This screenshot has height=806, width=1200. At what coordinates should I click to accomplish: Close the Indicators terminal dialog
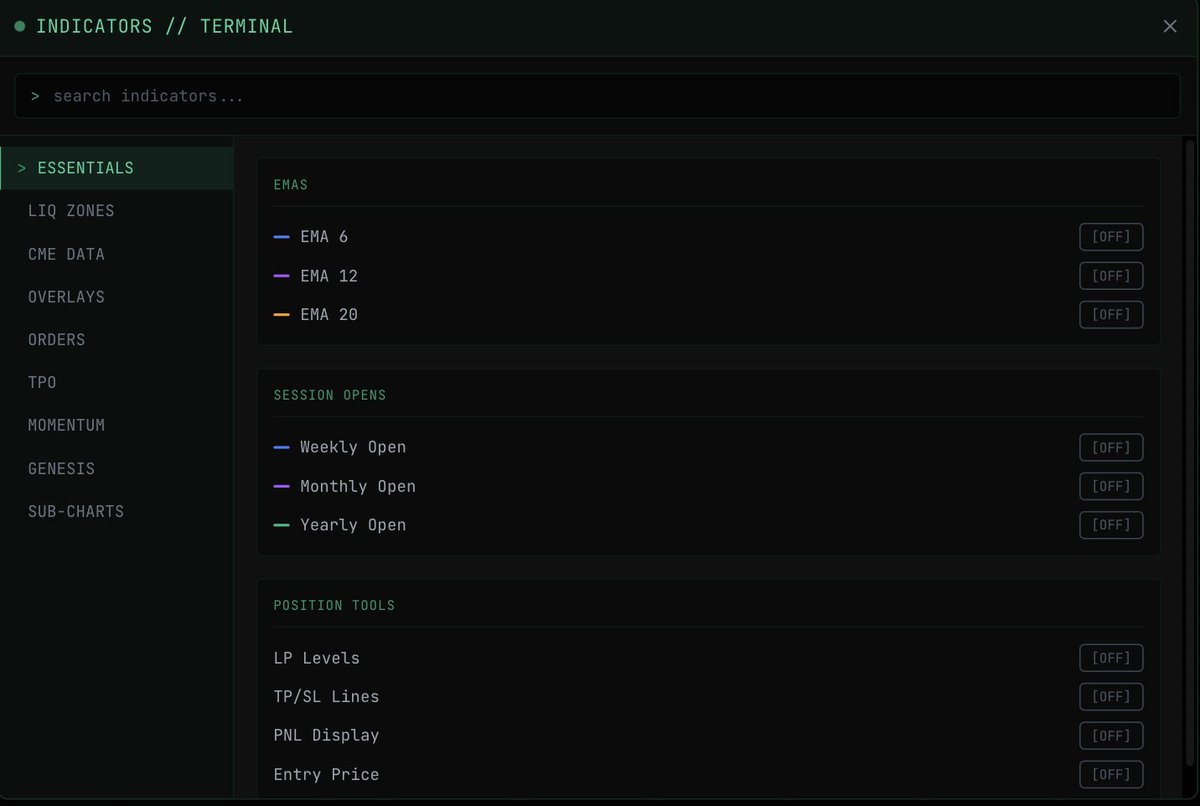pyautogui.click(x=1170, y=26)
